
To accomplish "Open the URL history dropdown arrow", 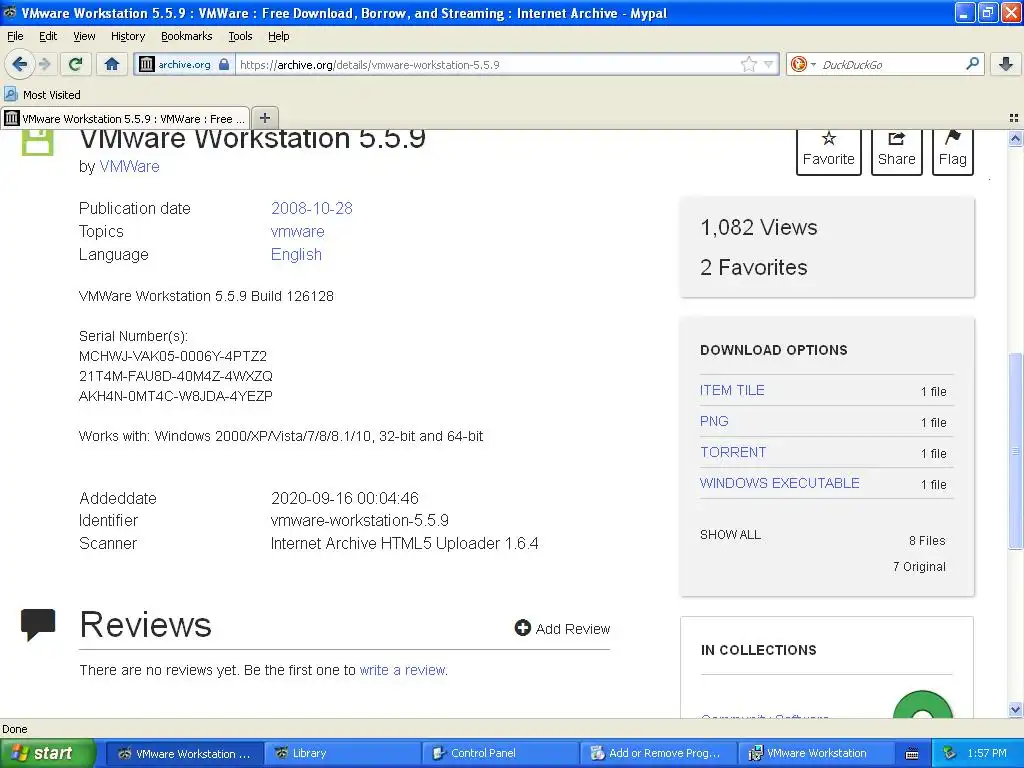I will pyautogui.click(x=769, y=64).
